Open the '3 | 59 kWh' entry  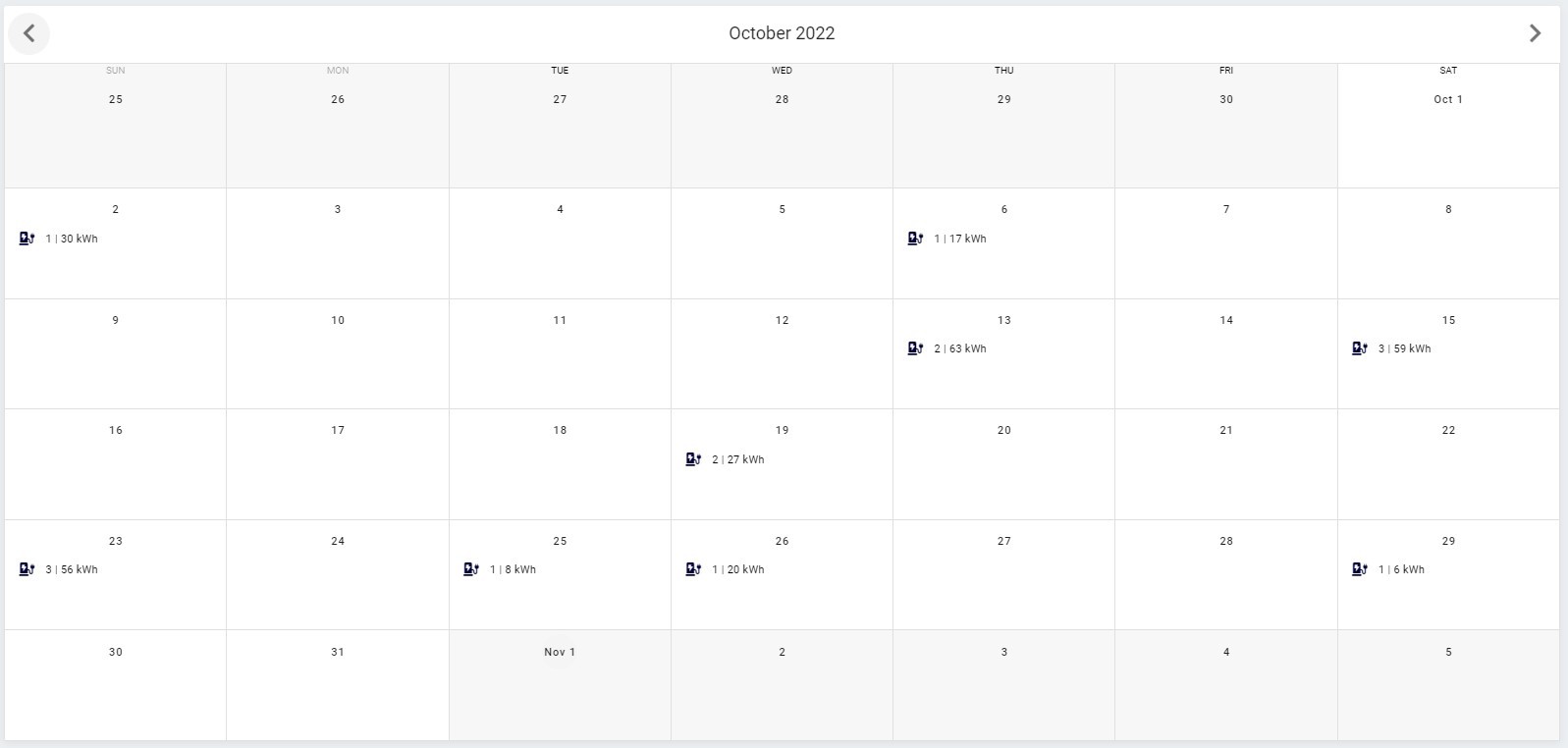tap(1404, 348)
